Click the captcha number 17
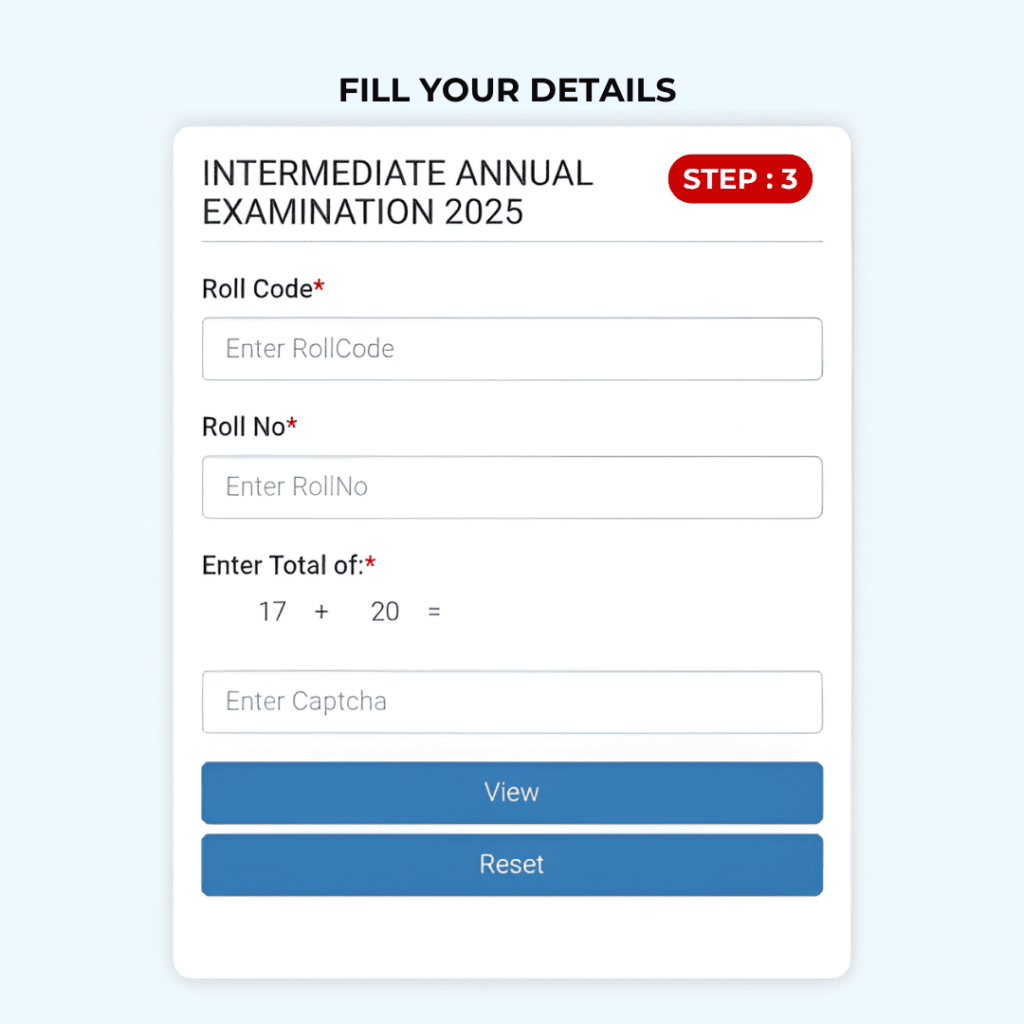The width and height of the screenshot is (1024, 1024). click(272, 612)
